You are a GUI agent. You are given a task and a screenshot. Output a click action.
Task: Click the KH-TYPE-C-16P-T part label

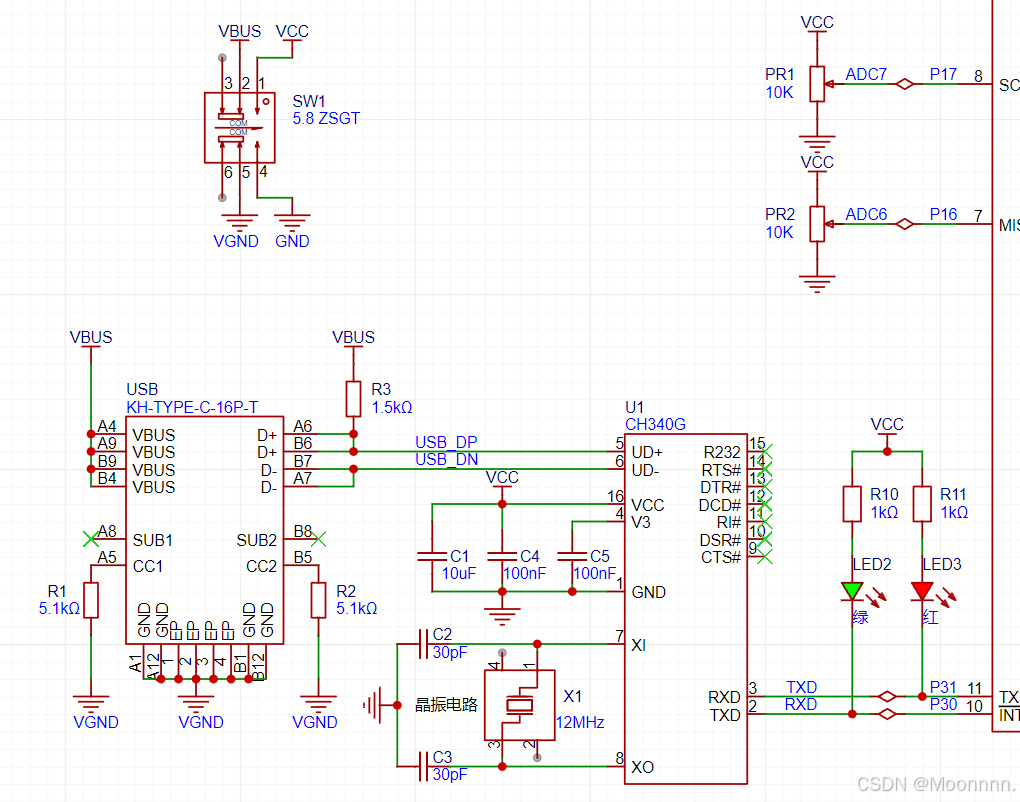[192, 408]
